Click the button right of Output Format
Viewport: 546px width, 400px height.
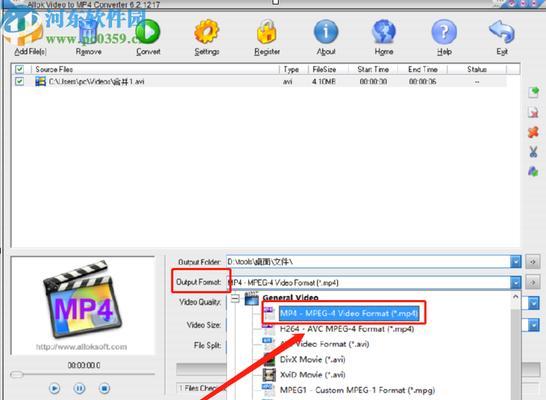533,282
